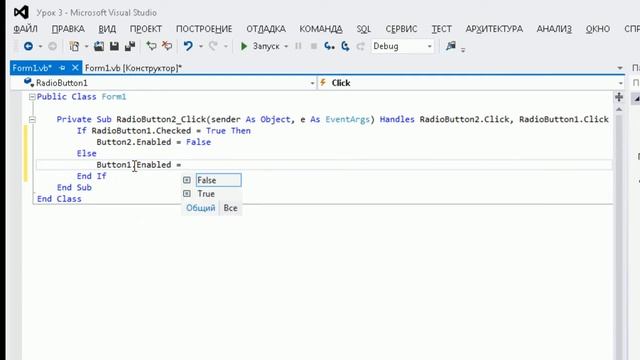Open the СЕРВИС menu
640x360 pixels.
[x=401, y=29]
